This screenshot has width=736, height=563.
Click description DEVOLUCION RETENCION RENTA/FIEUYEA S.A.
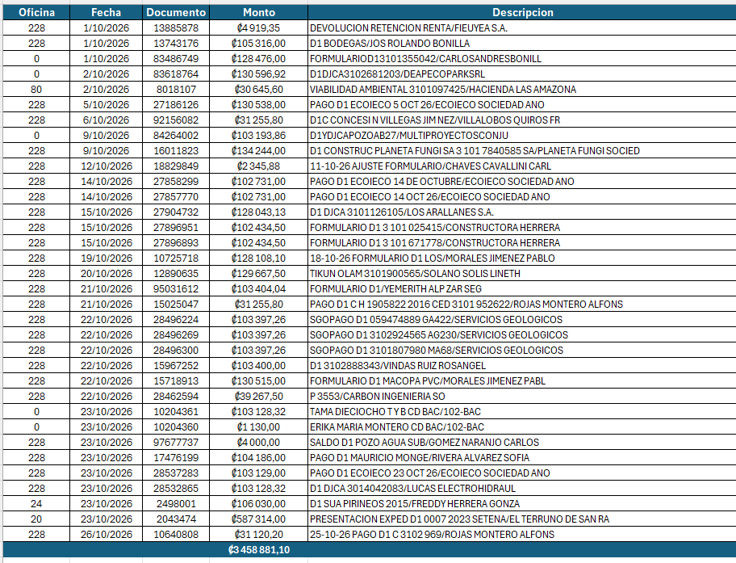click(x=408, y=28)
